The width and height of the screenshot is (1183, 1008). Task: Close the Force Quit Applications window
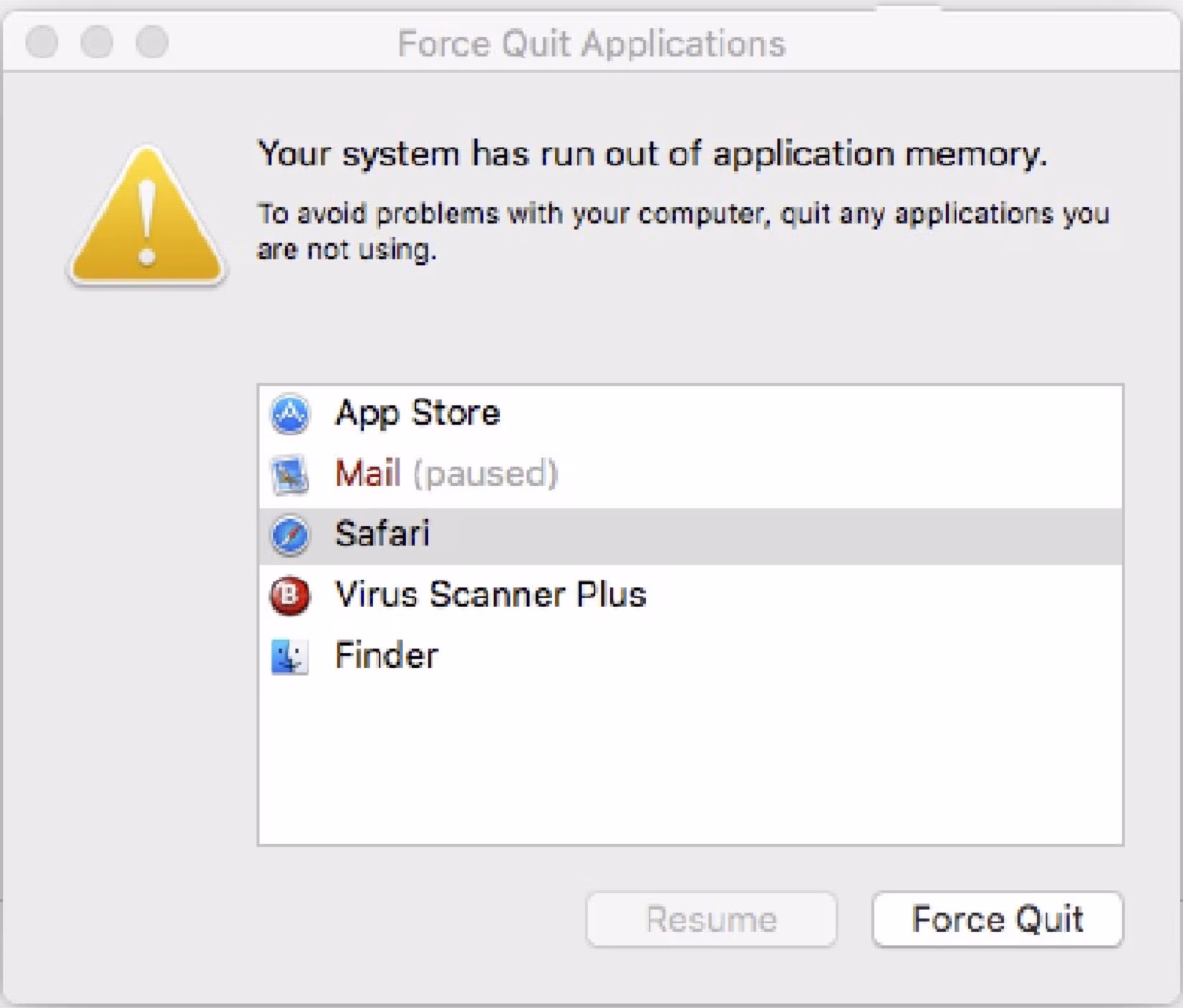(x=42, y=42)
